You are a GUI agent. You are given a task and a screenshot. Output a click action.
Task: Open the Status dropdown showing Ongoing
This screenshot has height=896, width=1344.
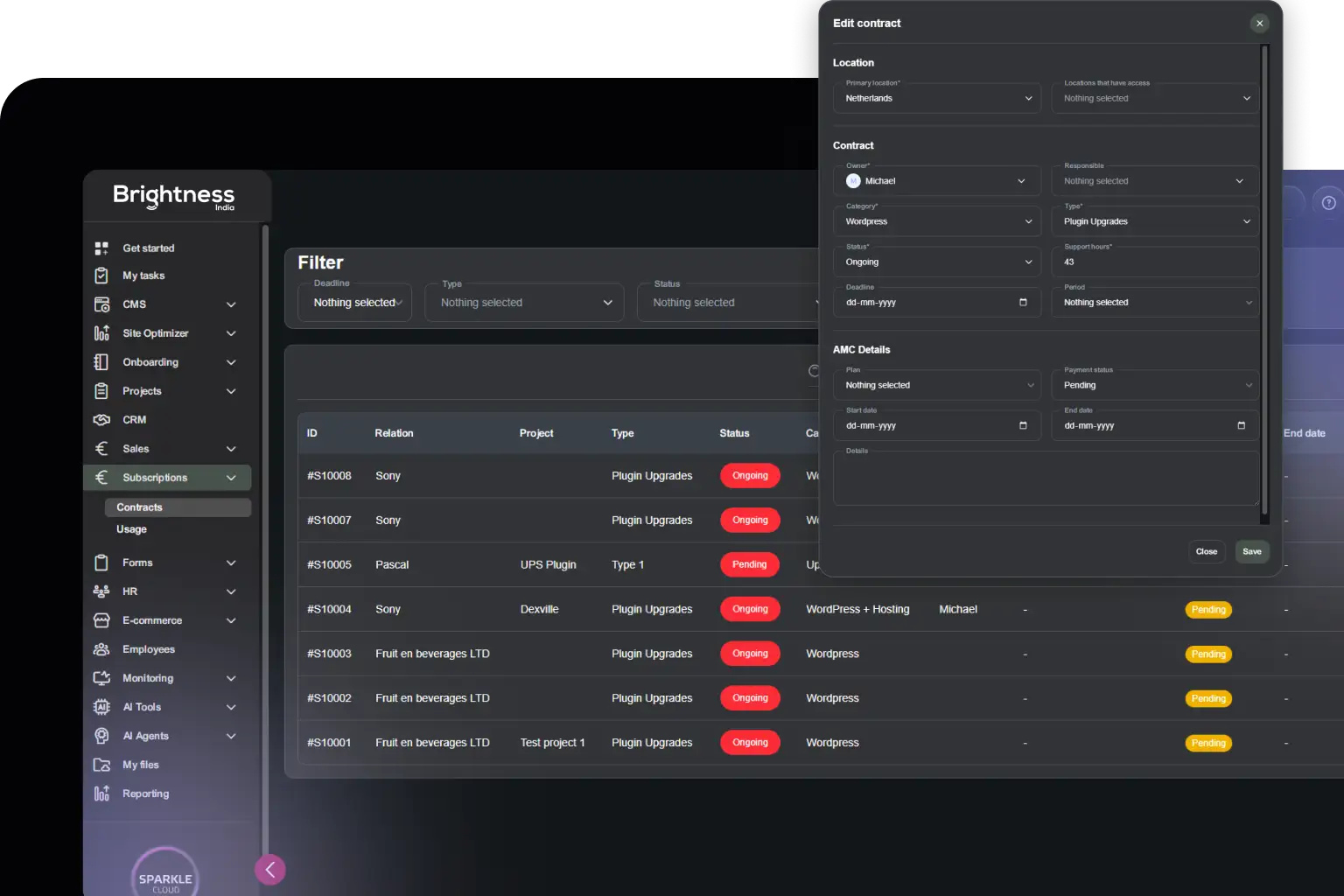pos(937,262)
